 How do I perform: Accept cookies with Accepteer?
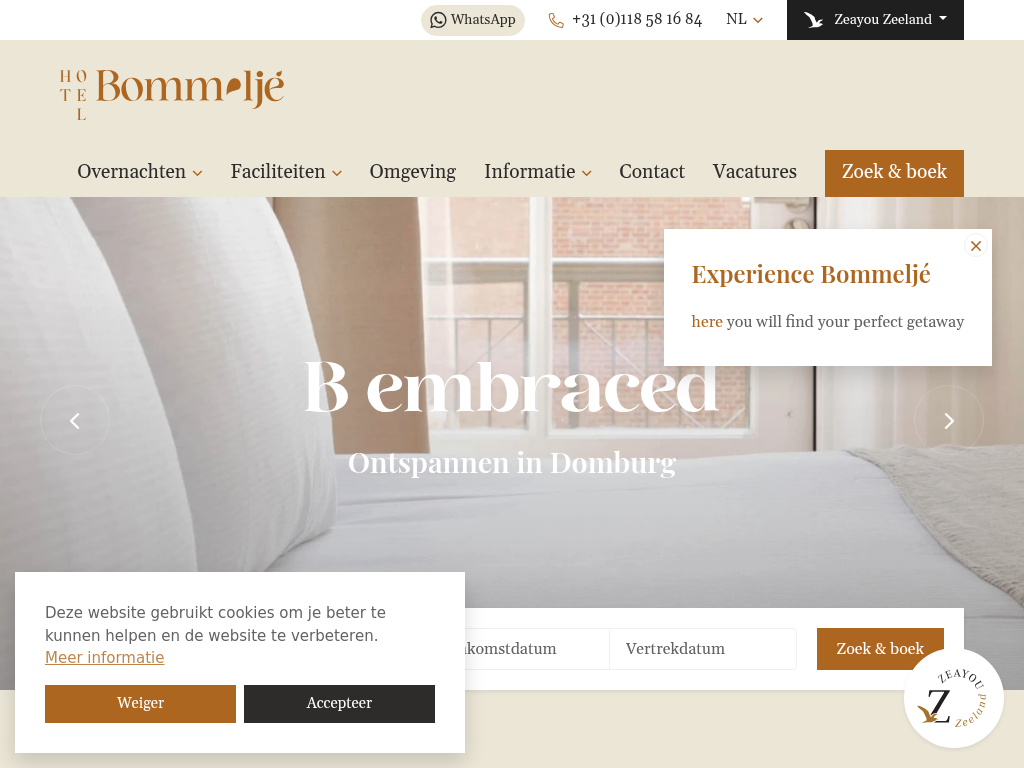340,703
